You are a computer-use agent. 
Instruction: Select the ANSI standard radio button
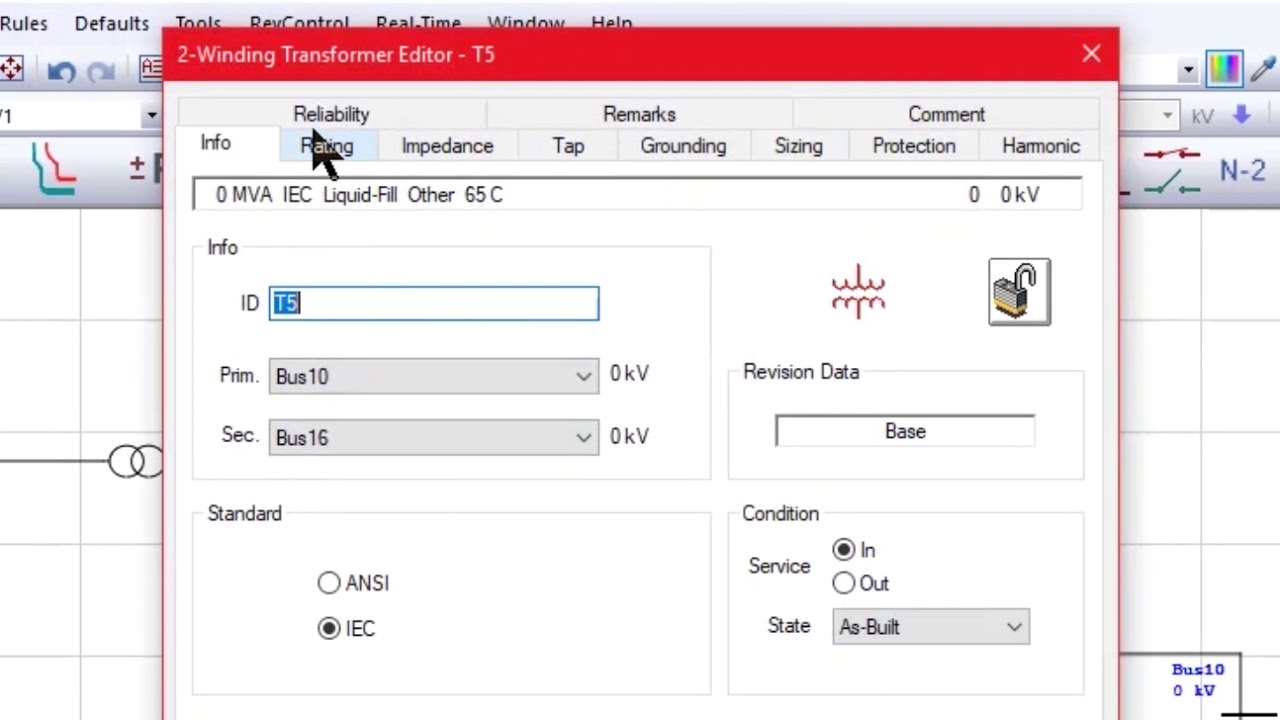pyautogui.click(x=329, y=583)
